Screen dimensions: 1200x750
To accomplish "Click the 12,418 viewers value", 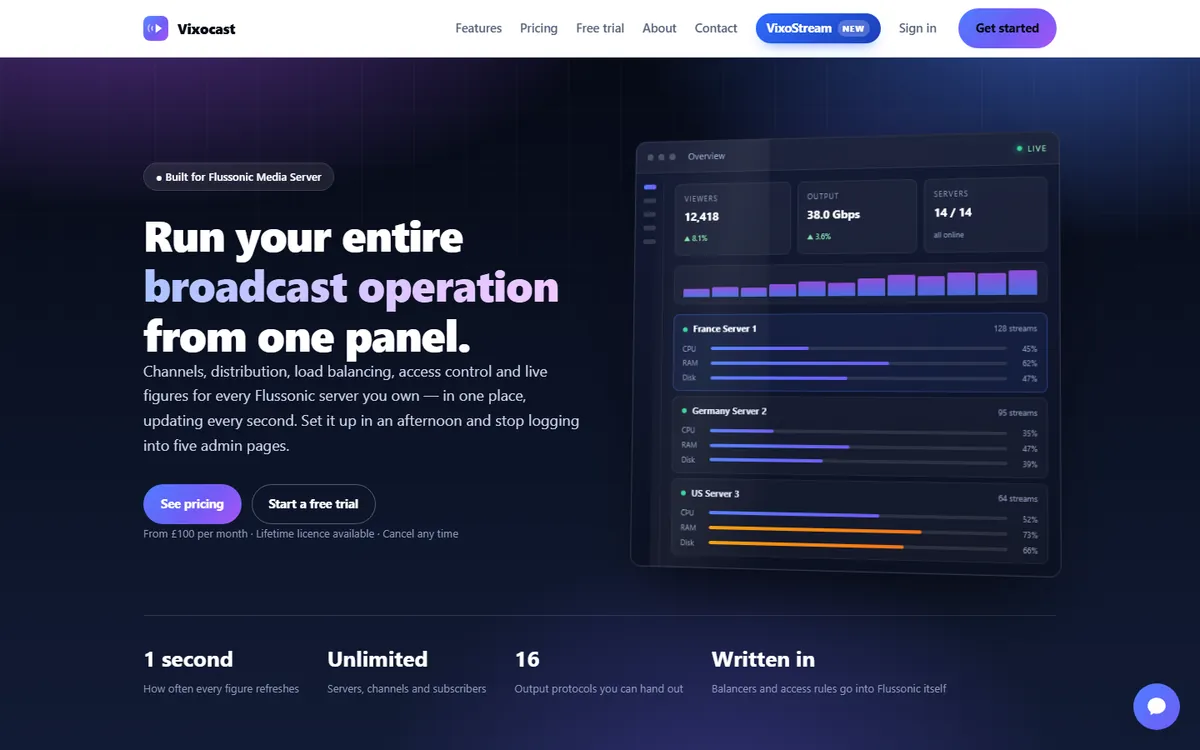I will click(x=702, y=216).
